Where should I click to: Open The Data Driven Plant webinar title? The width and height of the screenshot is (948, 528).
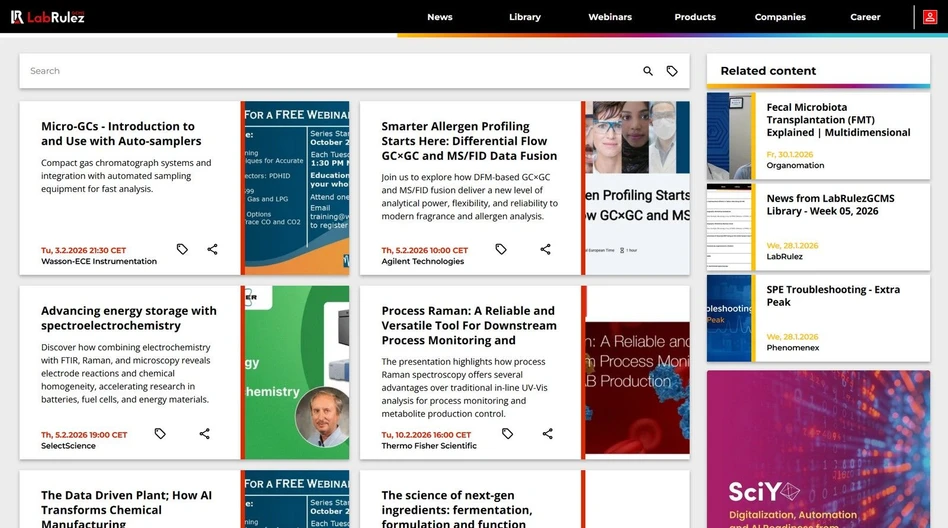click(x=126, y=508)
